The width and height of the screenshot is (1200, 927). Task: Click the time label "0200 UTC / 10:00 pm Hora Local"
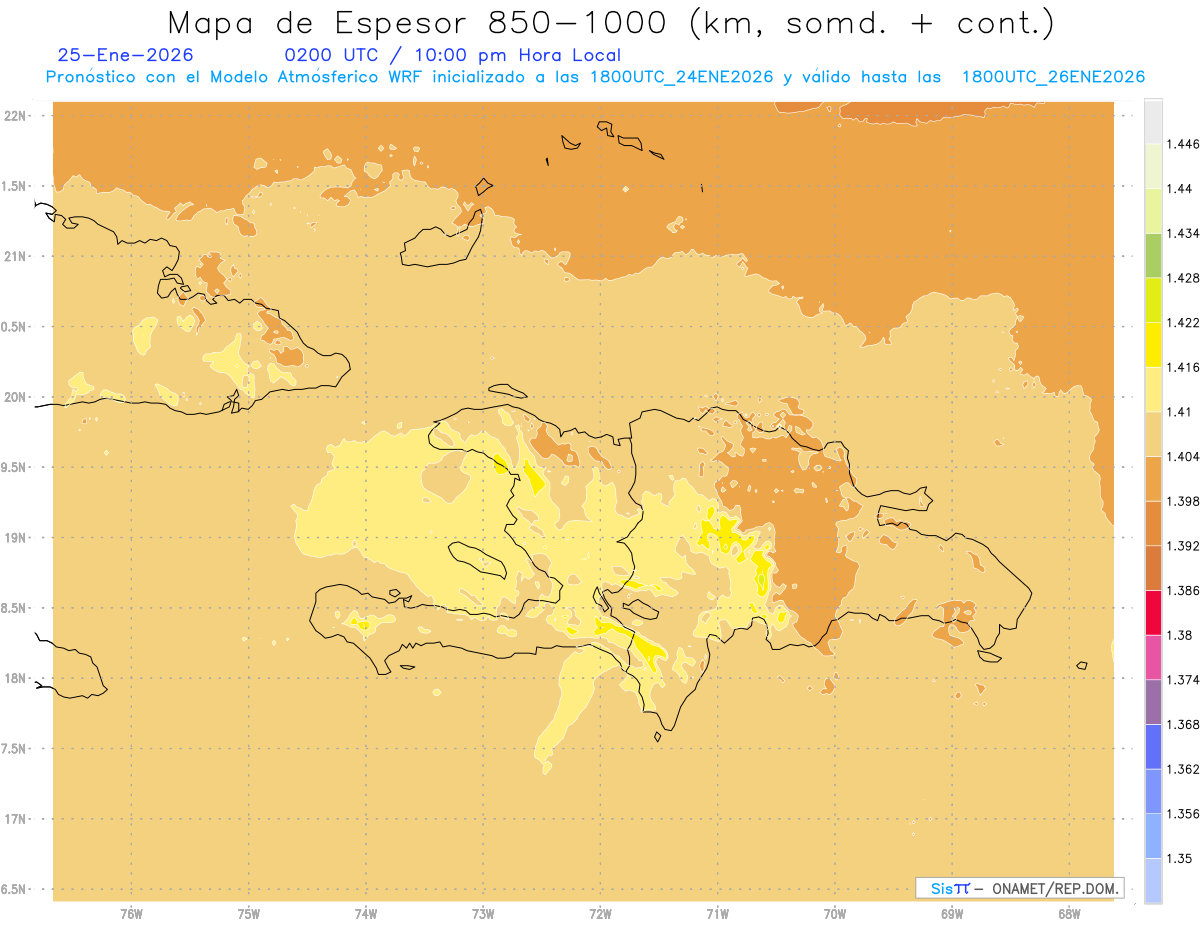click(453, 55)
